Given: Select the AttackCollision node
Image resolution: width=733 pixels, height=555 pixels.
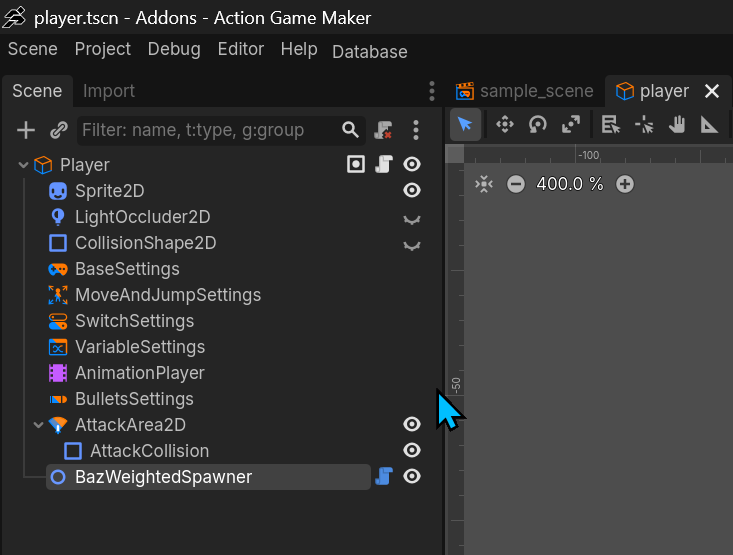Looking at the screenshot, I should click(150, 451).
